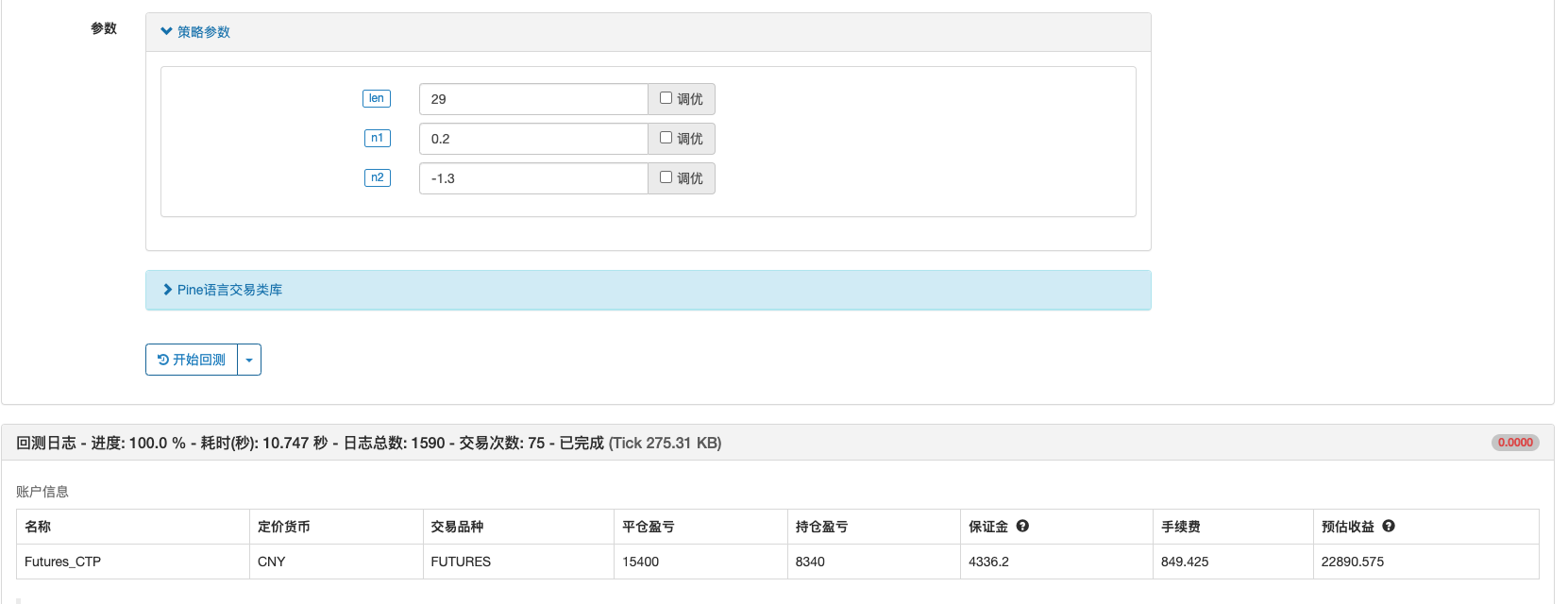Click the 回测日志 header bar
The width and height of the screenshot is (1568, 604).
tap(368, 443)
